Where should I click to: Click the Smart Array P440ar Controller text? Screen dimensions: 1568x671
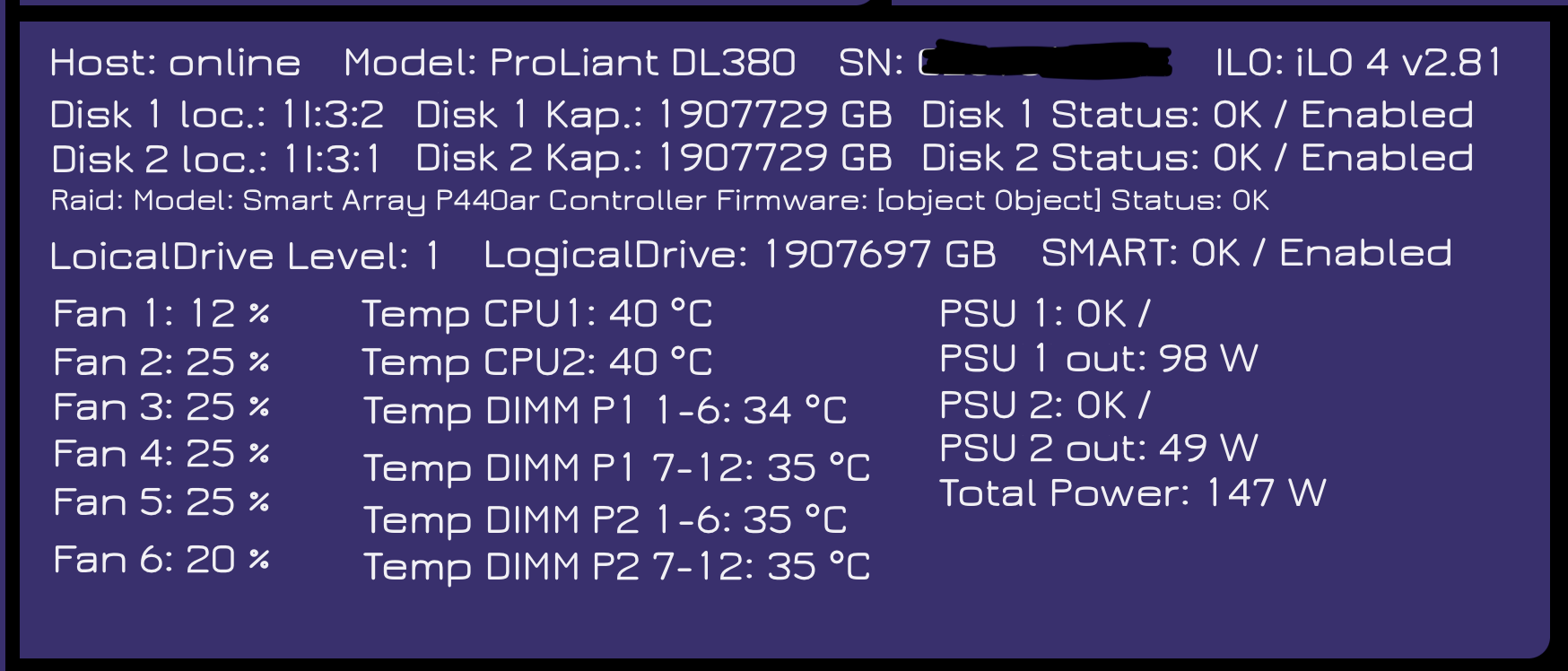point(474,200)
